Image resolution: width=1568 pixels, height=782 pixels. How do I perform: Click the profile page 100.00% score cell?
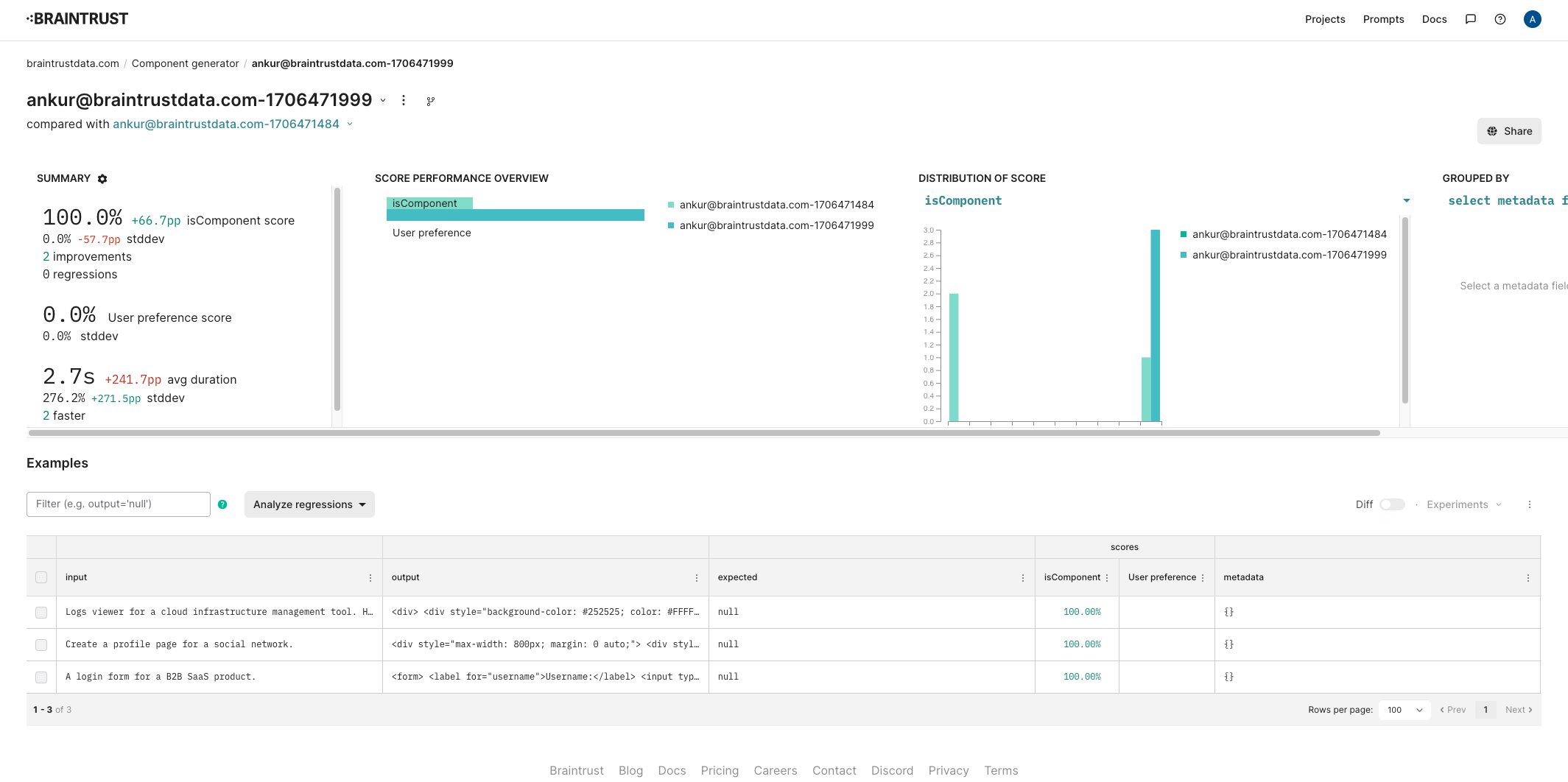[1077, 644]
